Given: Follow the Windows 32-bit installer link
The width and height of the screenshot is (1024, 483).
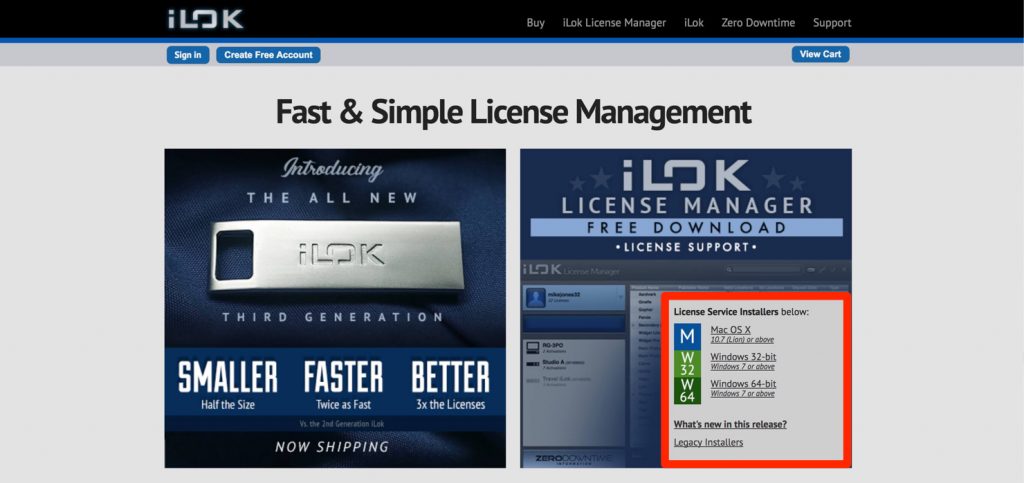Looking at the screenshot, I should 743,357.
